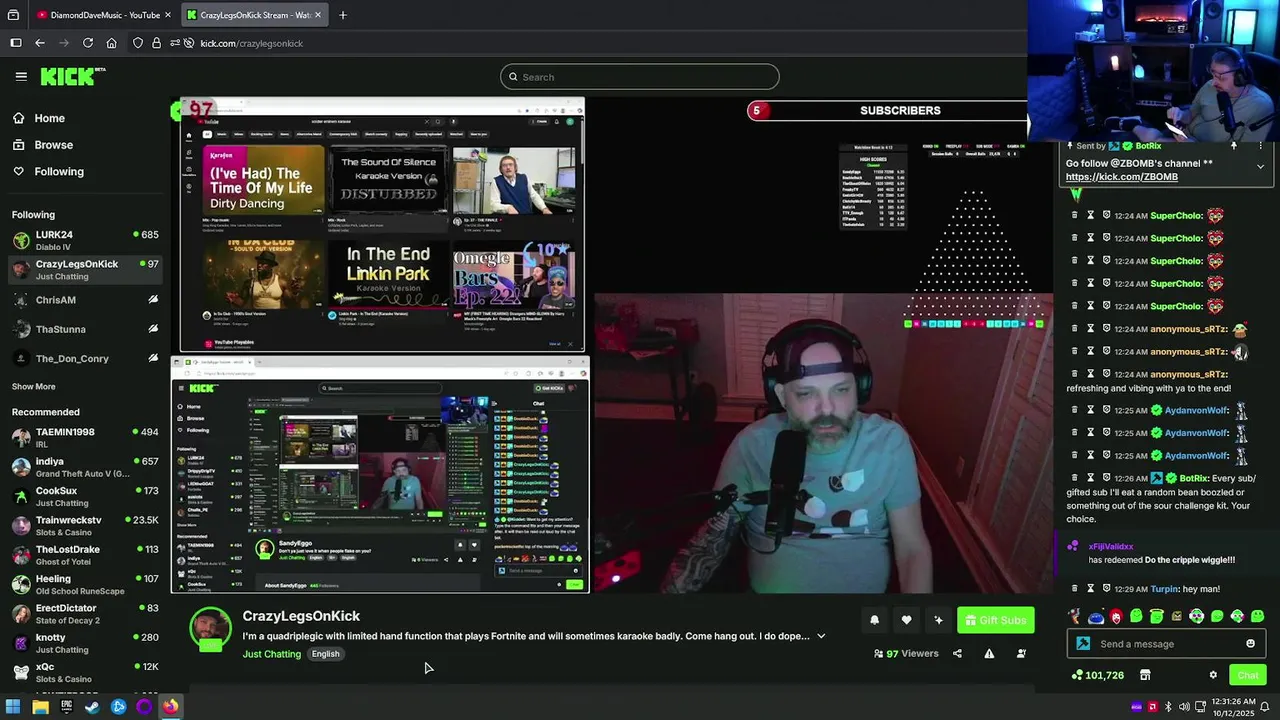The image size is (1280, 720).
Task: Click the site padlock icon
Action: pyautogui.click(x=156, y=43)
